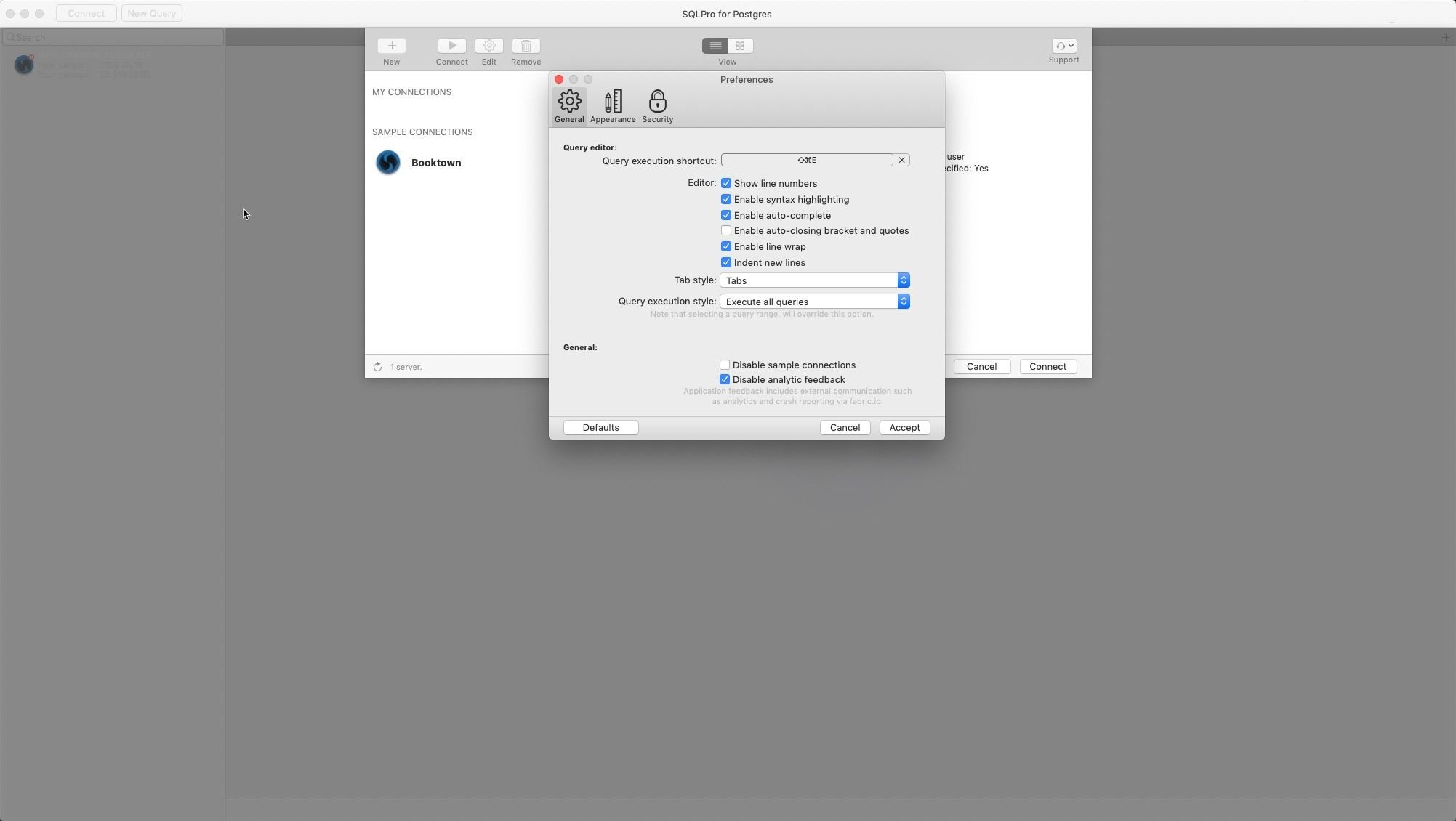Click the Connect button in title bar
Viewport: 1456px width, 821px height.
[86, 13]
